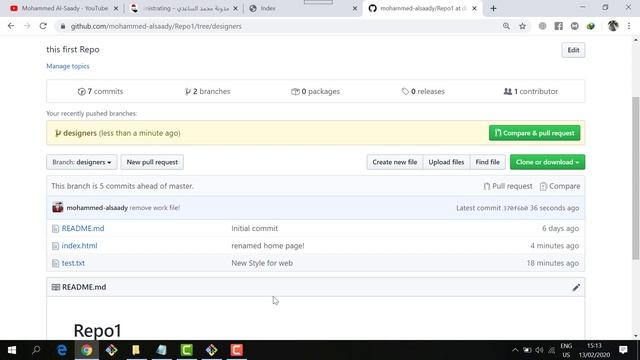Open mohammed-alsaady author link
640x360 pixels.
click(97, 208)
